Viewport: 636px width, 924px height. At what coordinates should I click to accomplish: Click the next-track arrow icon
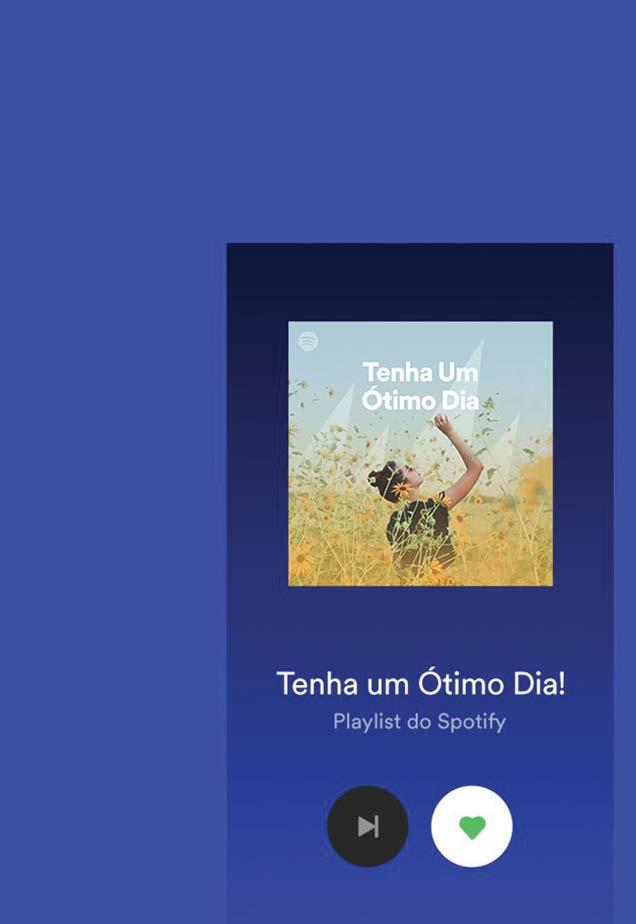[x=368, y=826]
